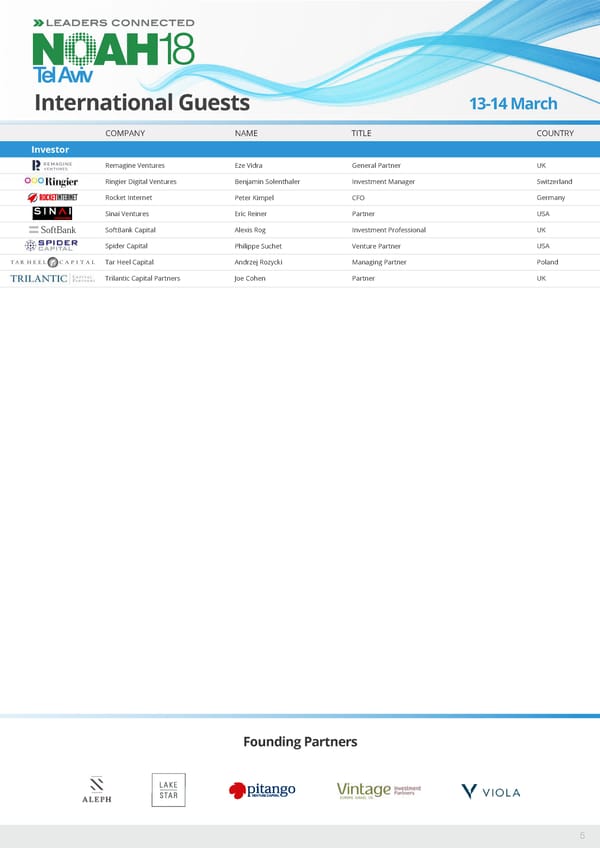This screenshot has height=848, width=600.
Task: Select the Investor section header bar
Action: 300,149
